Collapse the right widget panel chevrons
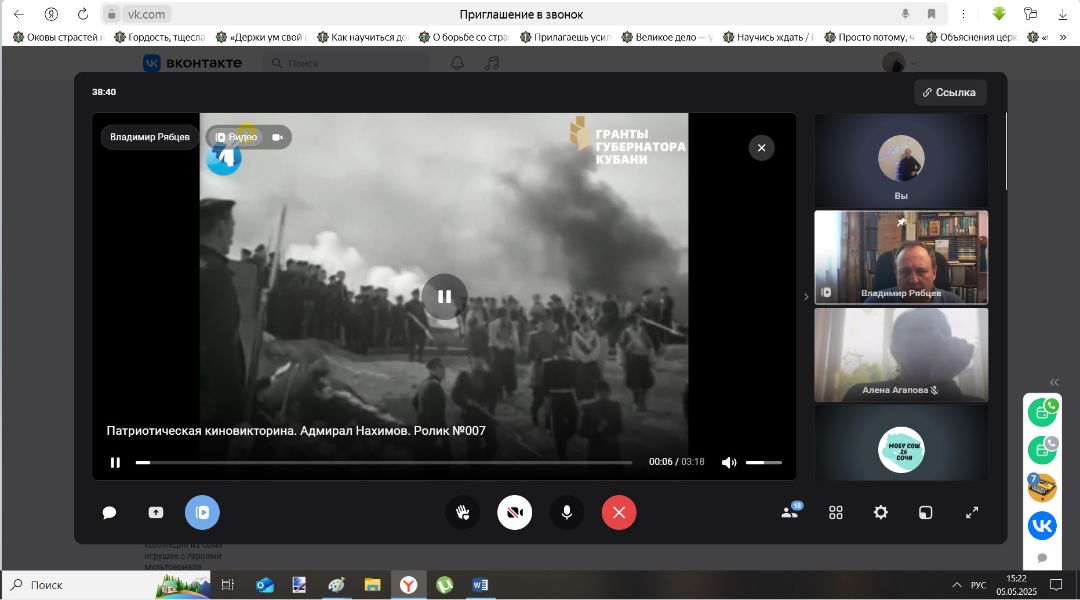Viewport: 1080px width, 600px height. [1054, 382]
